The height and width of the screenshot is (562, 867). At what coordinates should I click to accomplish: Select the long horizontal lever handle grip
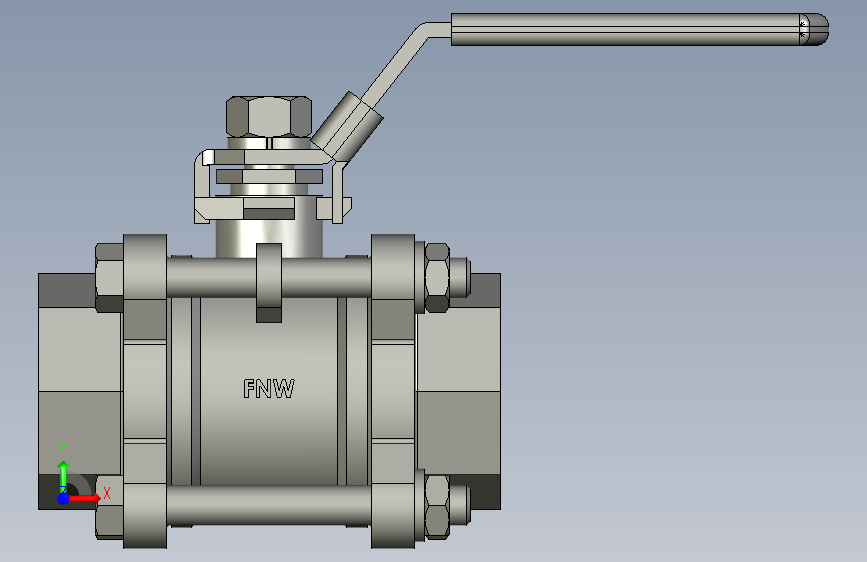click(x=626, y=29)
